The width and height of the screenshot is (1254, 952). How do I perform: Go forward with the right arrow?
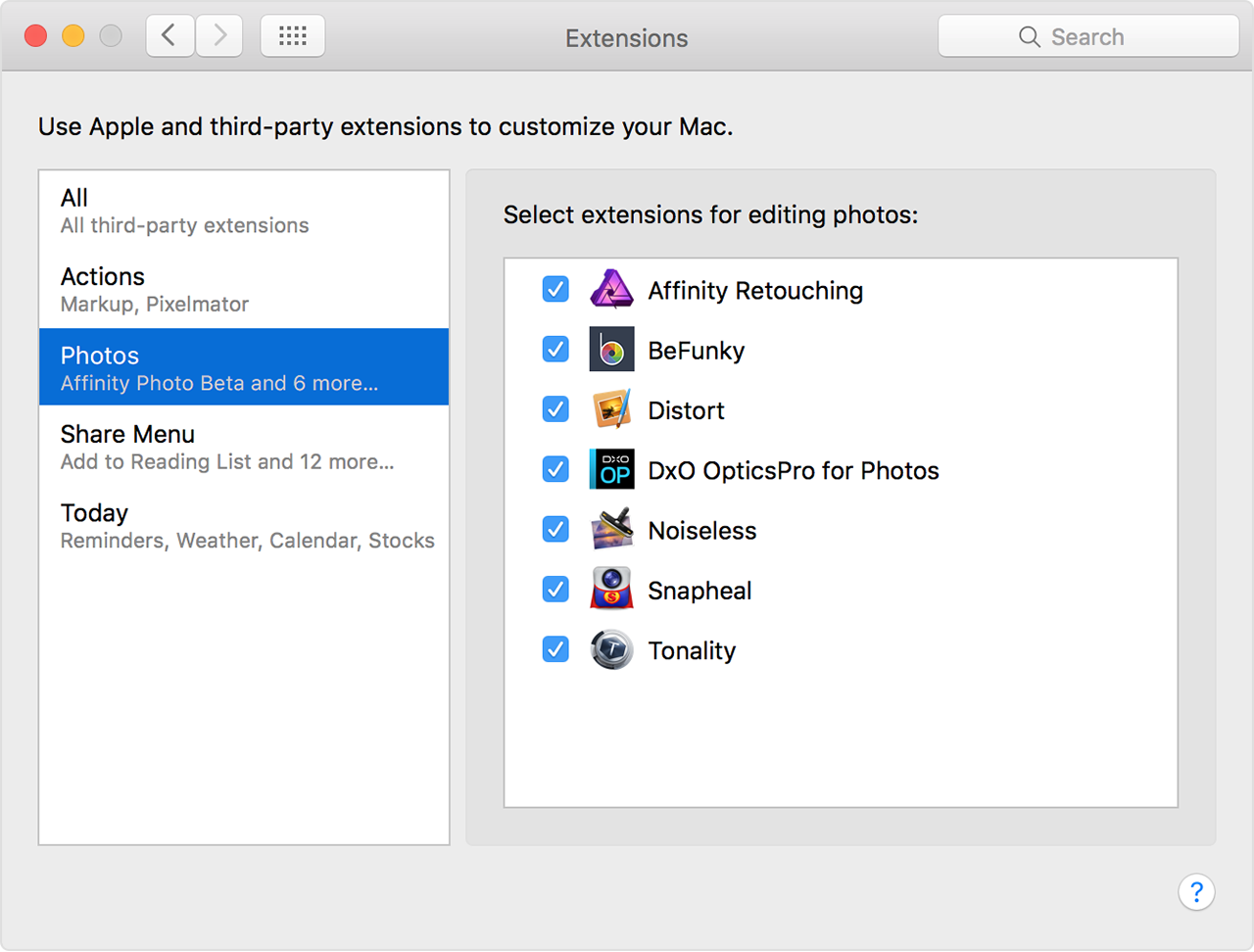(219, 36)
